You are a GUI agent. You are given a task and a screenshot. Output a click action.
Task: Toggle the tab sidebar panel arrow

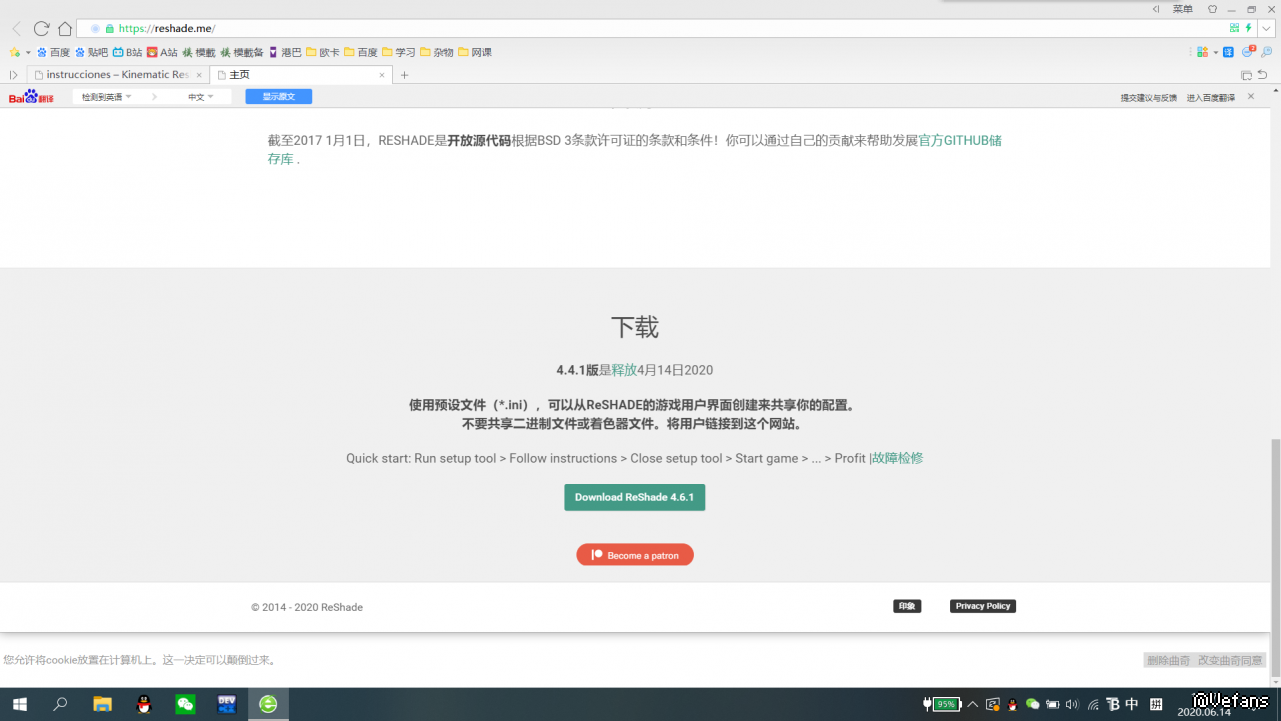[13, 75]
